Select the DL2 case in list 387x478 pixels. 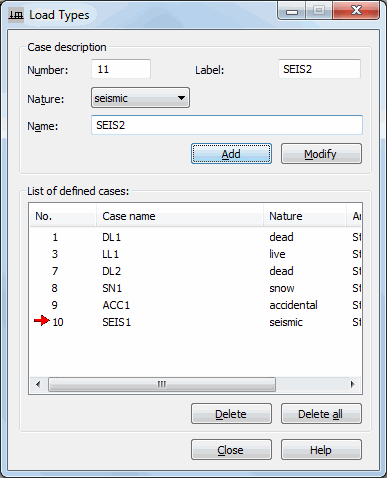point(196,271)
